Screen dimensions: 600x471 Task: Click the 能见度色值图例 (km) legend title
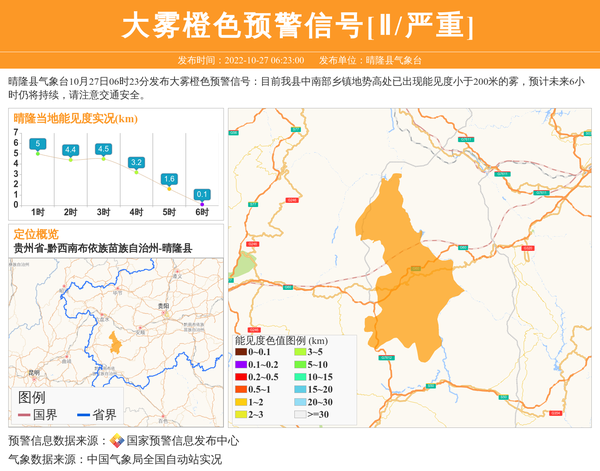coord(281,341)
